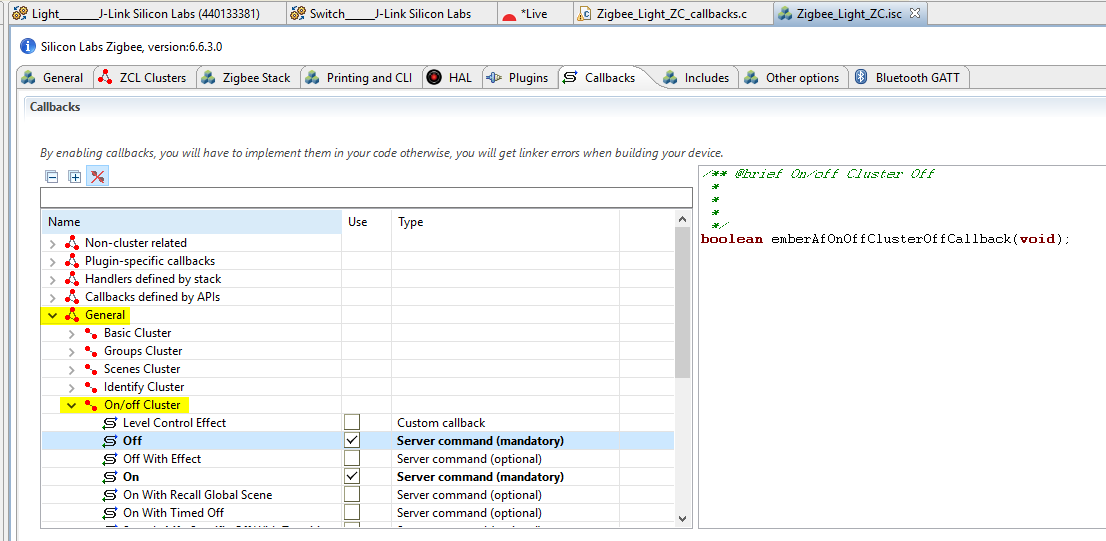Click the expand all tree icon
Screen dimensions: 1106x541
[75, 177]
